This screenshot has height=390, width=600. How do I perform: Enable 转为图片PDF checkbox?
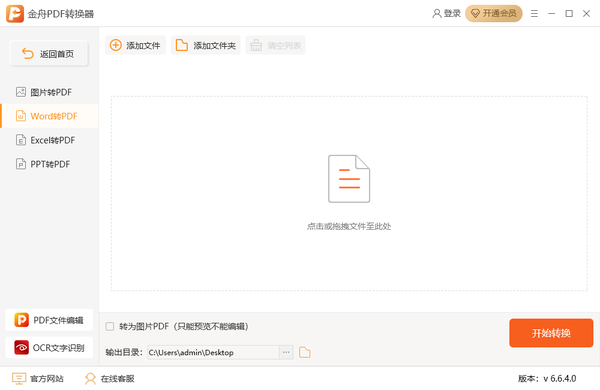point(110,326)
